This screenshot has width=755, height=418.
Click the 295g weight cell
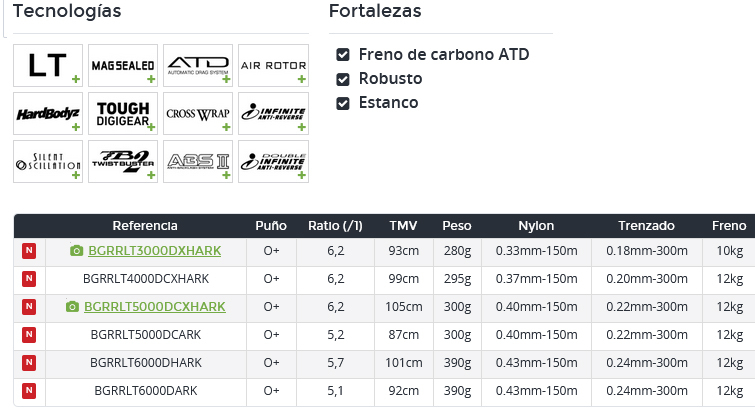[457, 279]
